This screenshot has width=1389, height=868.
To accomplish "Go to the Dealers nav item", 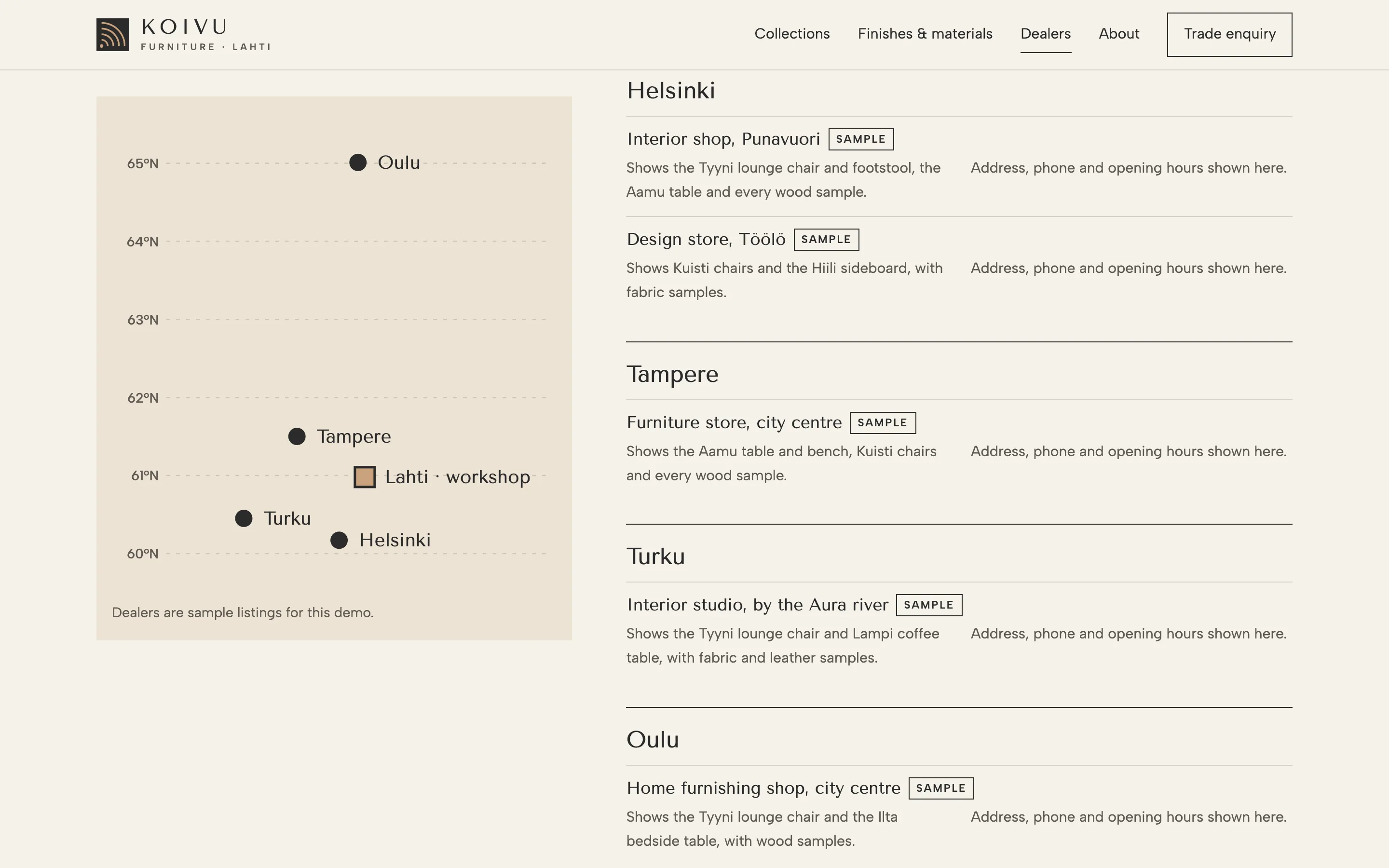I will [1045, 34].
